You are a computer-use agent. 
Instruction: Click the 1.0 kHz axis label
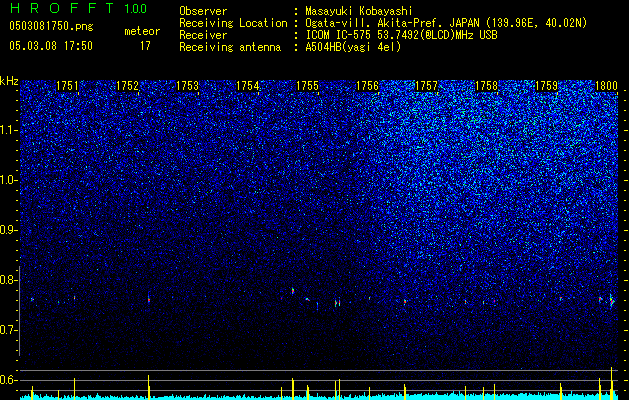click(x=9, y=180)
